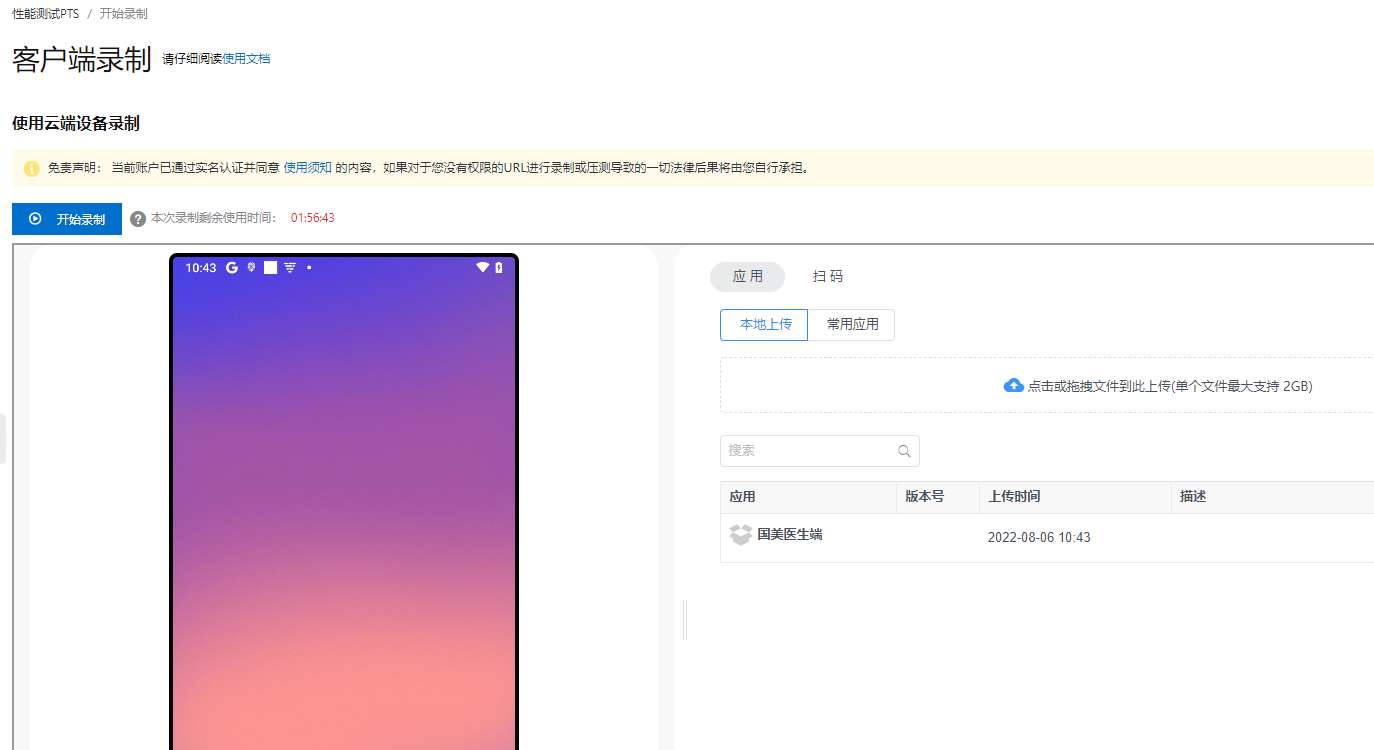The height and width of the screenshot is (750, 1374).
Task: Click the cloud upload icon
Action: pos(1013,385)
